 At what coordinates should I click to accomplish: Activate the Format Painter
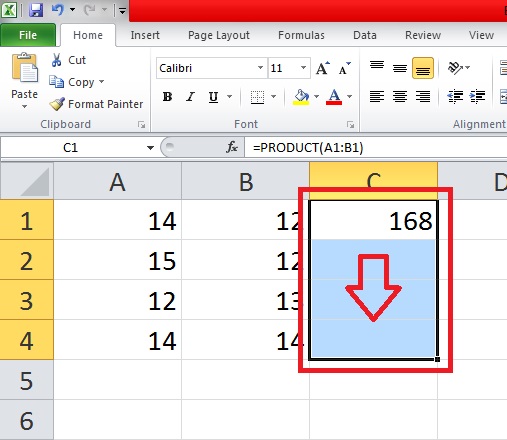(96, 104)
